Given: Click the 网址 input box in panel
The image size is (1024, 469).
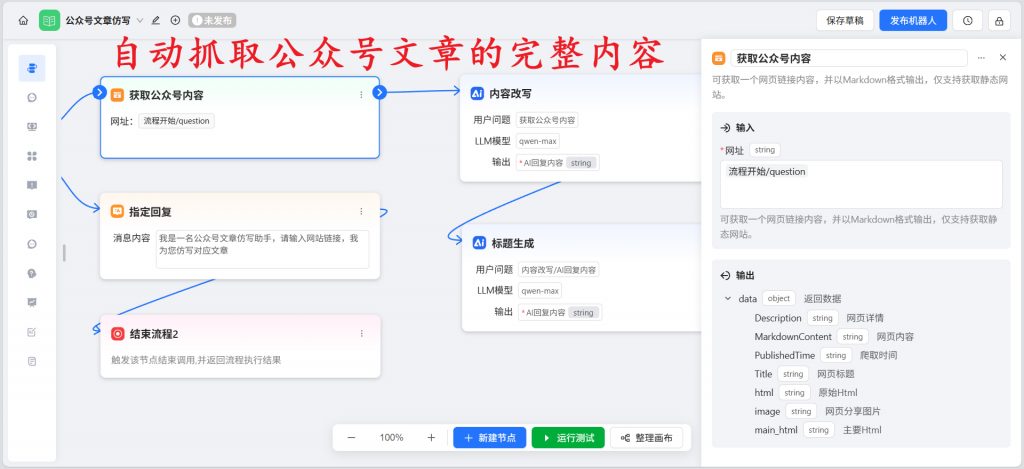Looking at the screenshot, I should pyautogui.click(x=861, y=184).
